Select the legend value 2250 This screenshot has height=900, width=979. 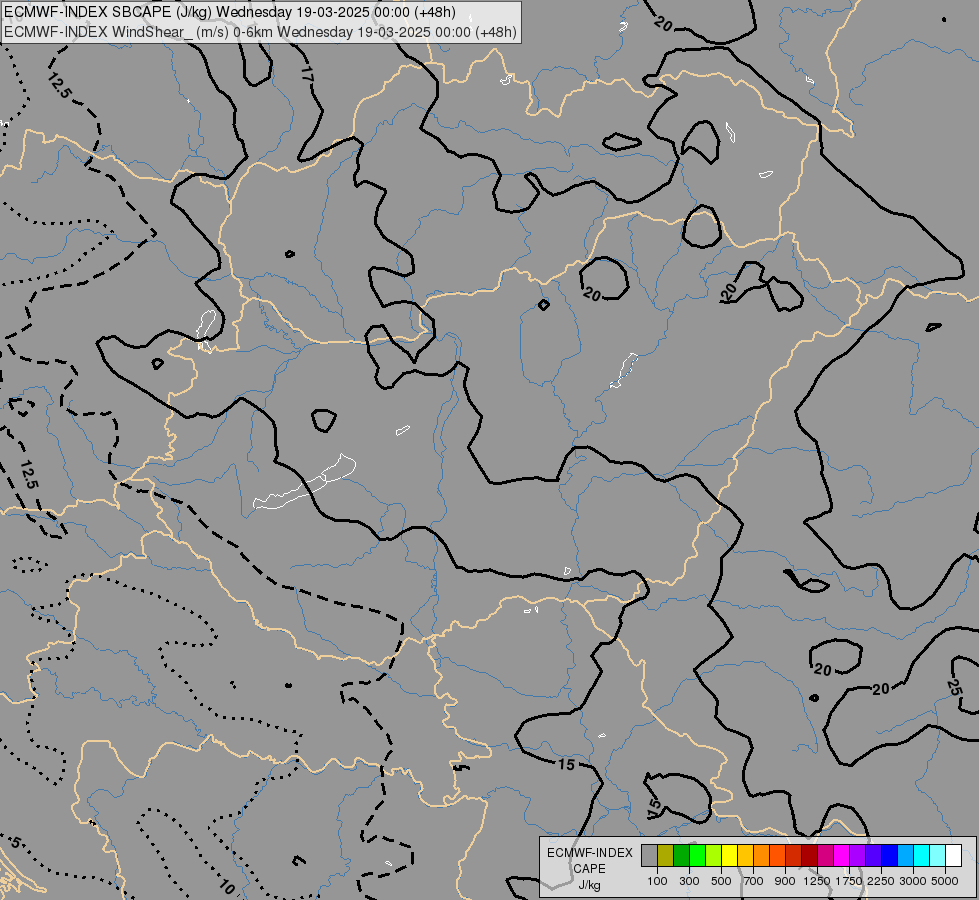pyautogui.click(x=880, y=881)
